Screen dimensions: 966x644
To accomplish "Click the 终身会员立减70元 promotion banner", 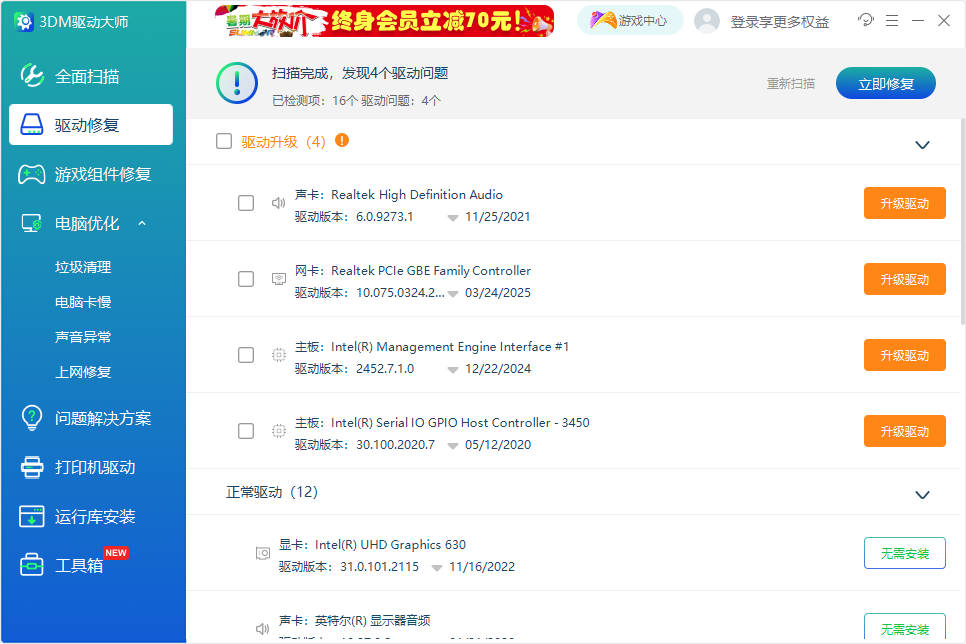I will (384, 20).
